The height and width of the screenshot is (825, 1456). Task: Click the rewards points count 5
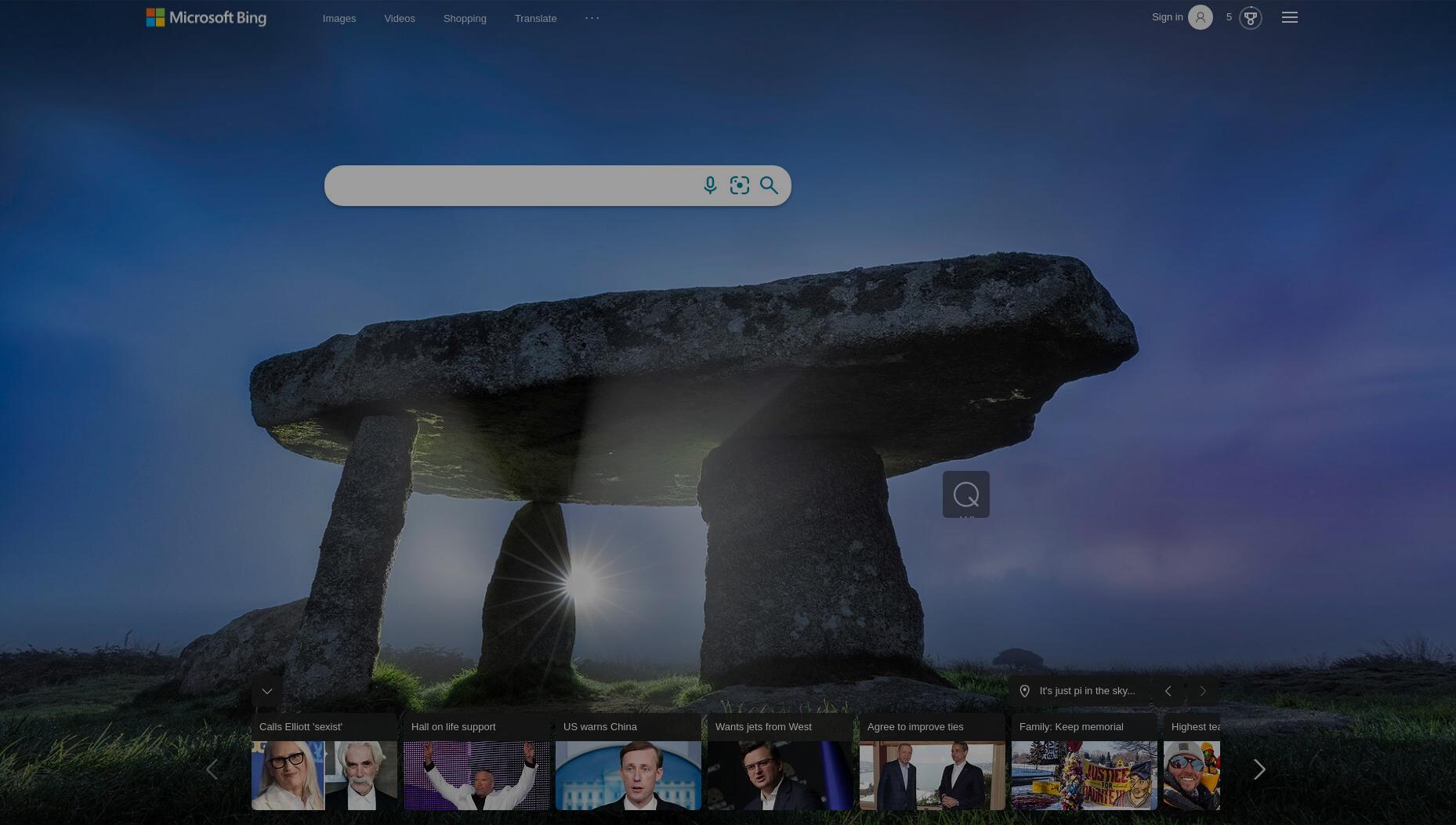point(1229,17)
